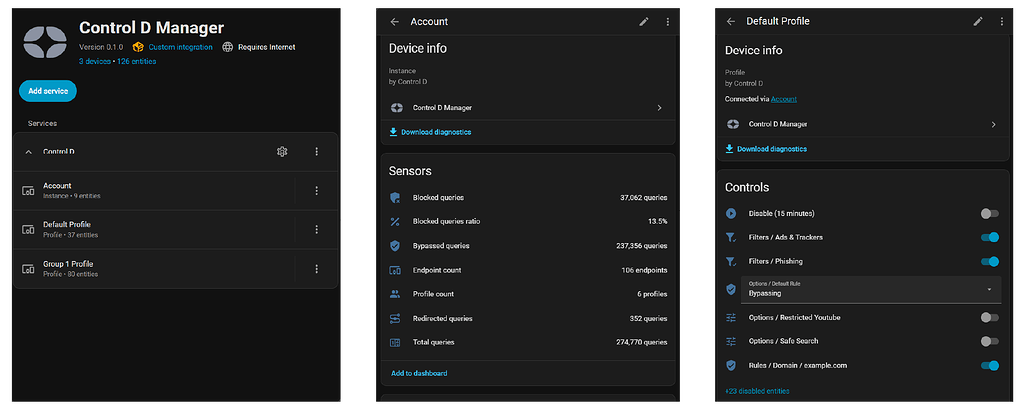Follow the Connected via Account link

click(x=784, y=99)
